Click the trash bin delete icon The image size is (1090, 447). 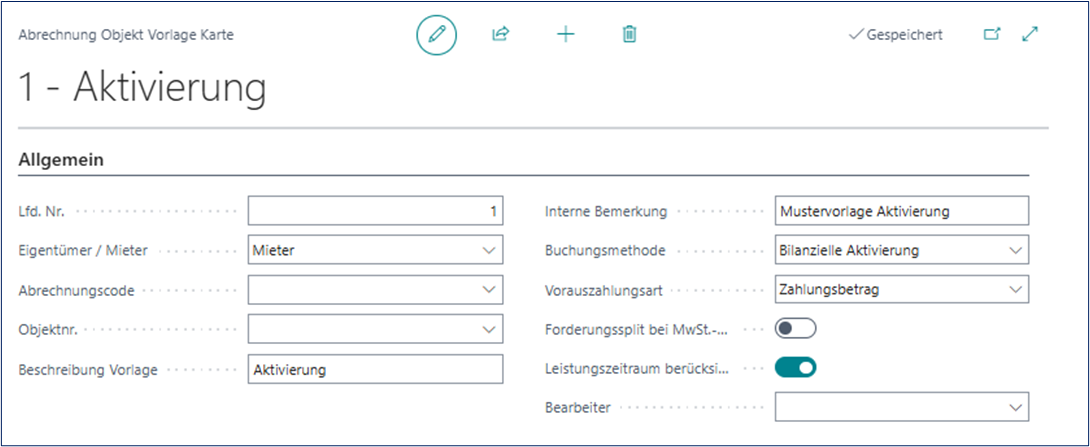pyautogui.click(x=629, y=35)
